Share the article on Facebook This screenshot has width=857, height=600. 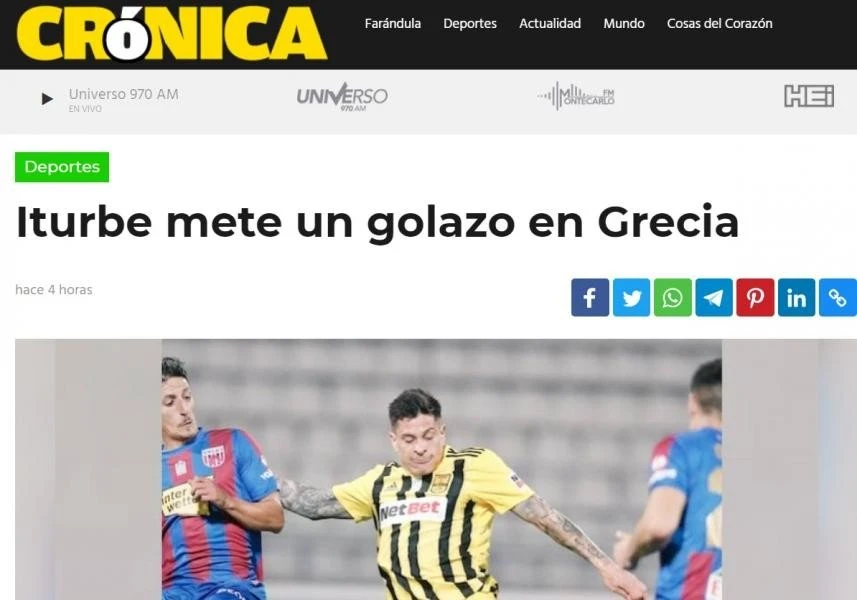(x=590, y=297)
